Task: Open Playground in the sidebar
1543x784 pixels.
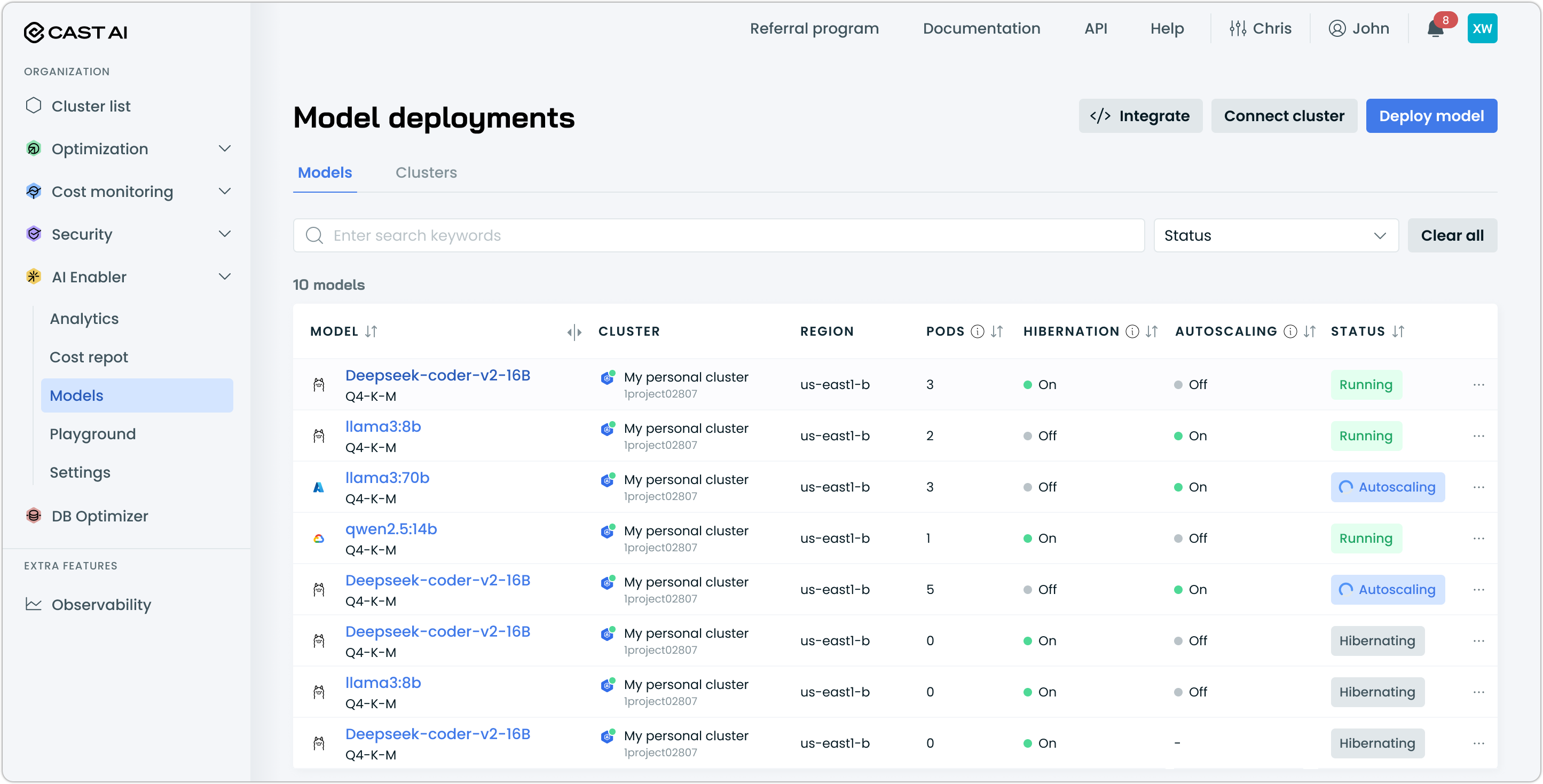Action: (x=93, y=433)
